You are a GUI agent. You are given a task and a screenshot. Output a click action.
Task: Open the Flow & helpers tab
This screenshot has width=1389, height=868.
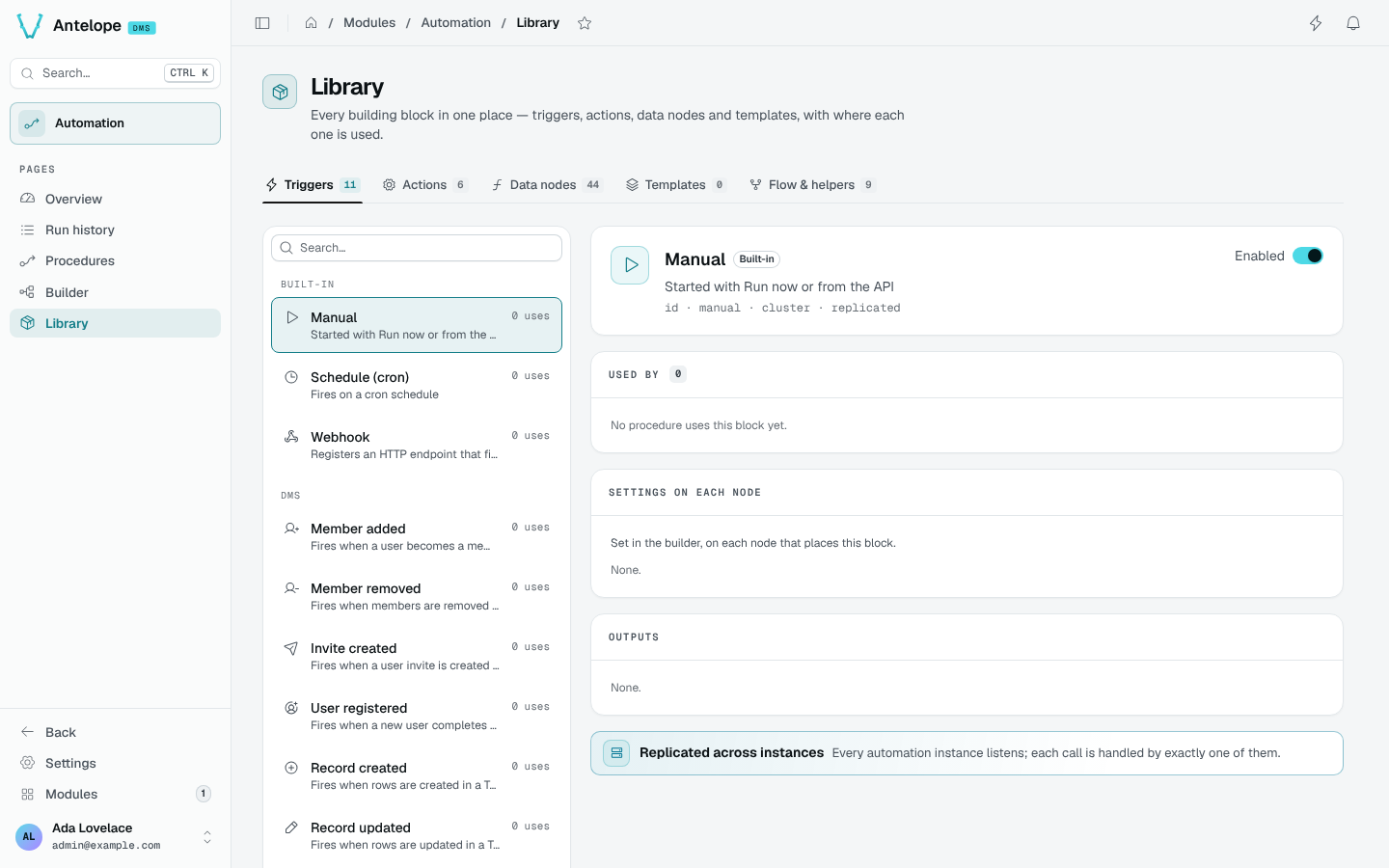pyautogui.click(x=811, y=185)
